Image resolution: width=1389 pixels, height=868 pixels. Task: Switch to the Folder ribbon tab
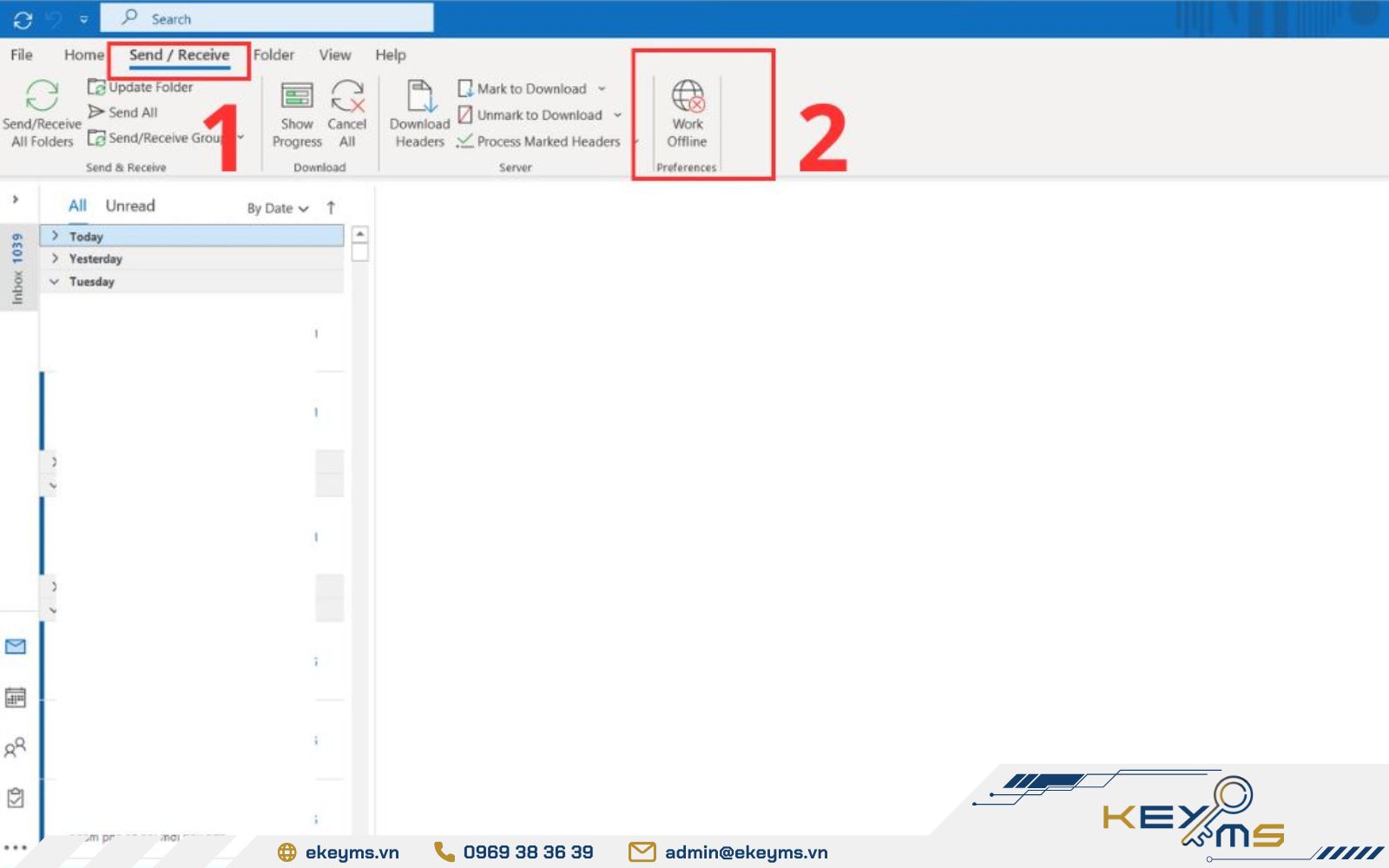[x=273, y=55]
